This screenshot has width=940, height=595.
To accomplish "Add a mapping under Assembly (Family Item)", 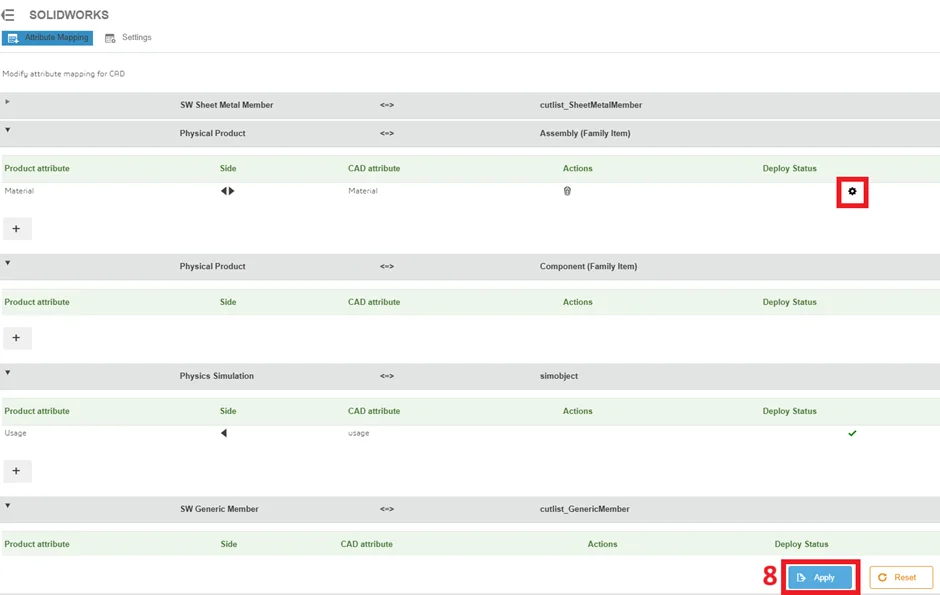I will click(17, 229).
